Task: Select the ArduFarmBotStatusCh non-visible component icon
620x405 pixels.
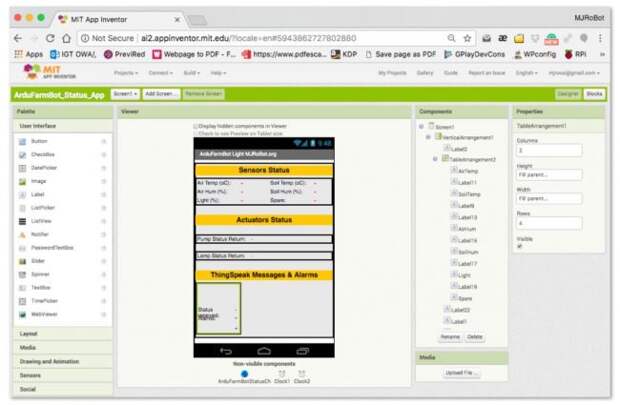Action: (244, 373)
